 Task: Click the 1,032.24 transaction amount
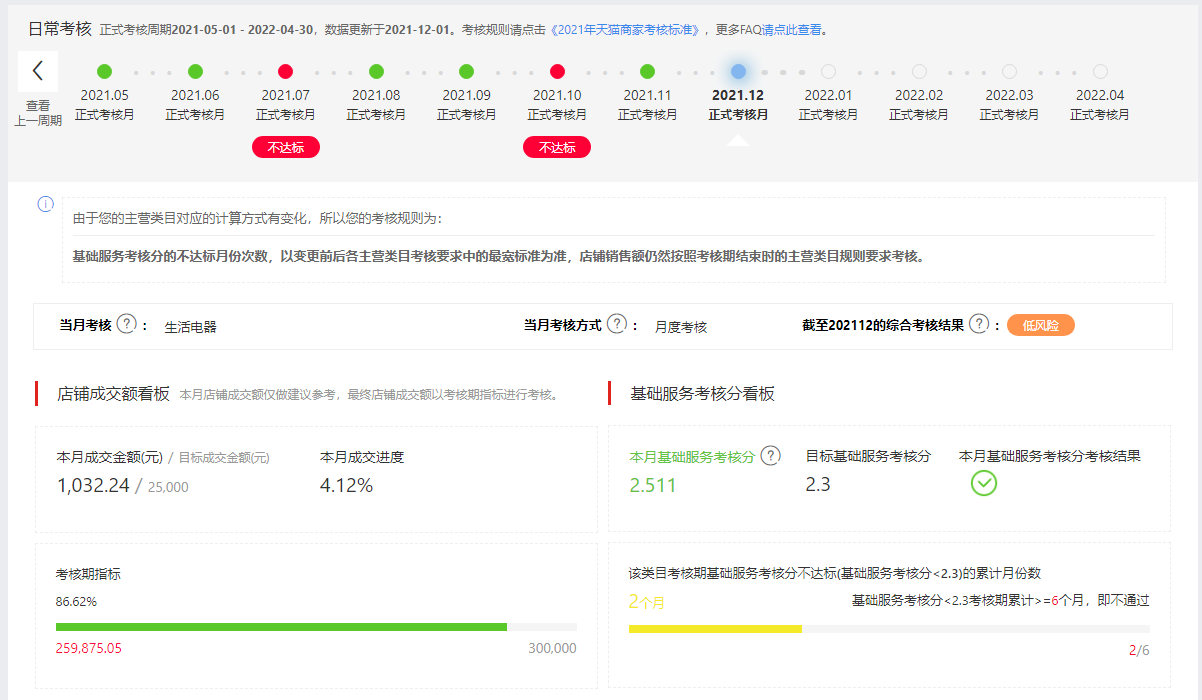93,486
